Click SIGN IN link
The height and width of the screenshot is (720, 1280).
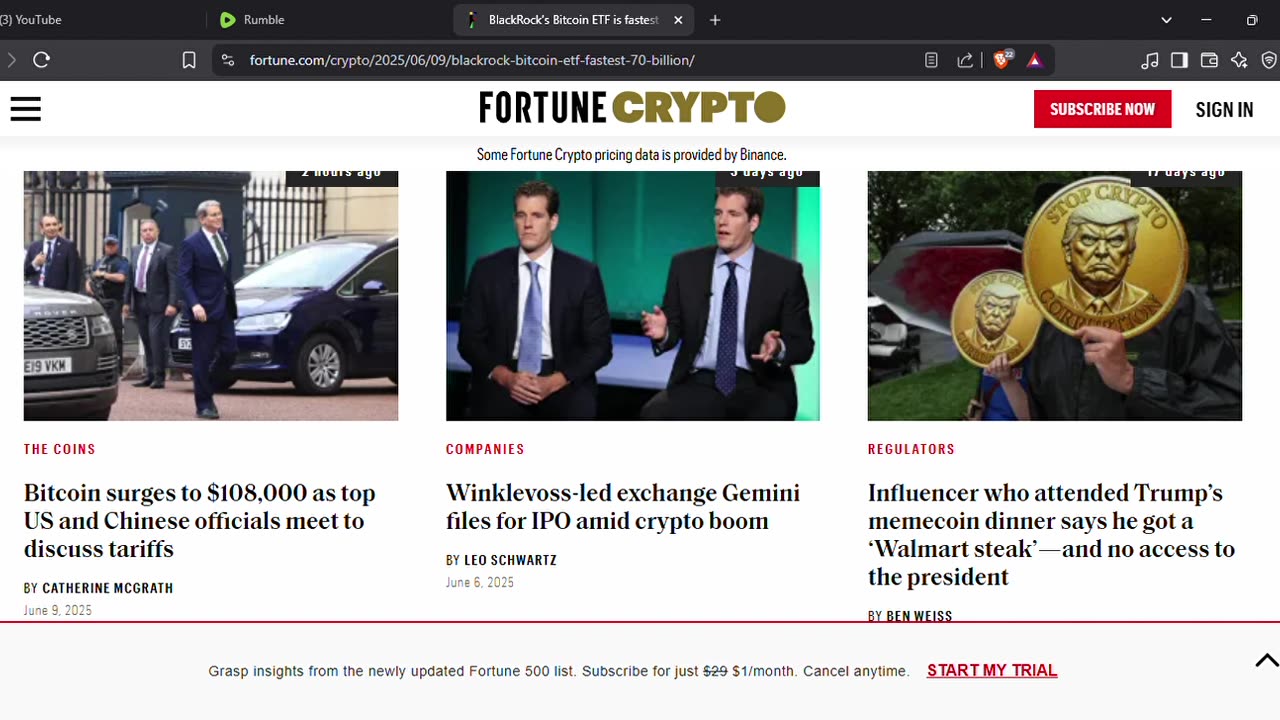click(x=1224, y=110)
